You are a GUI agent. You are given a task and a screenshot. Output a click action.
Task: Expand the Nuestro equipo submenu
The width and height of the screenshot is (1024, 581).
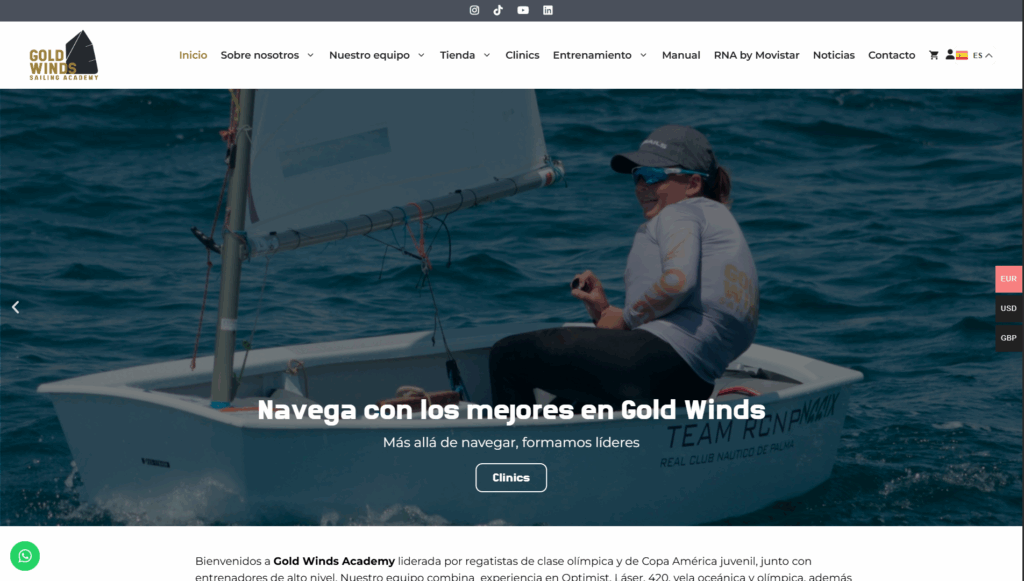click(377, 55)
